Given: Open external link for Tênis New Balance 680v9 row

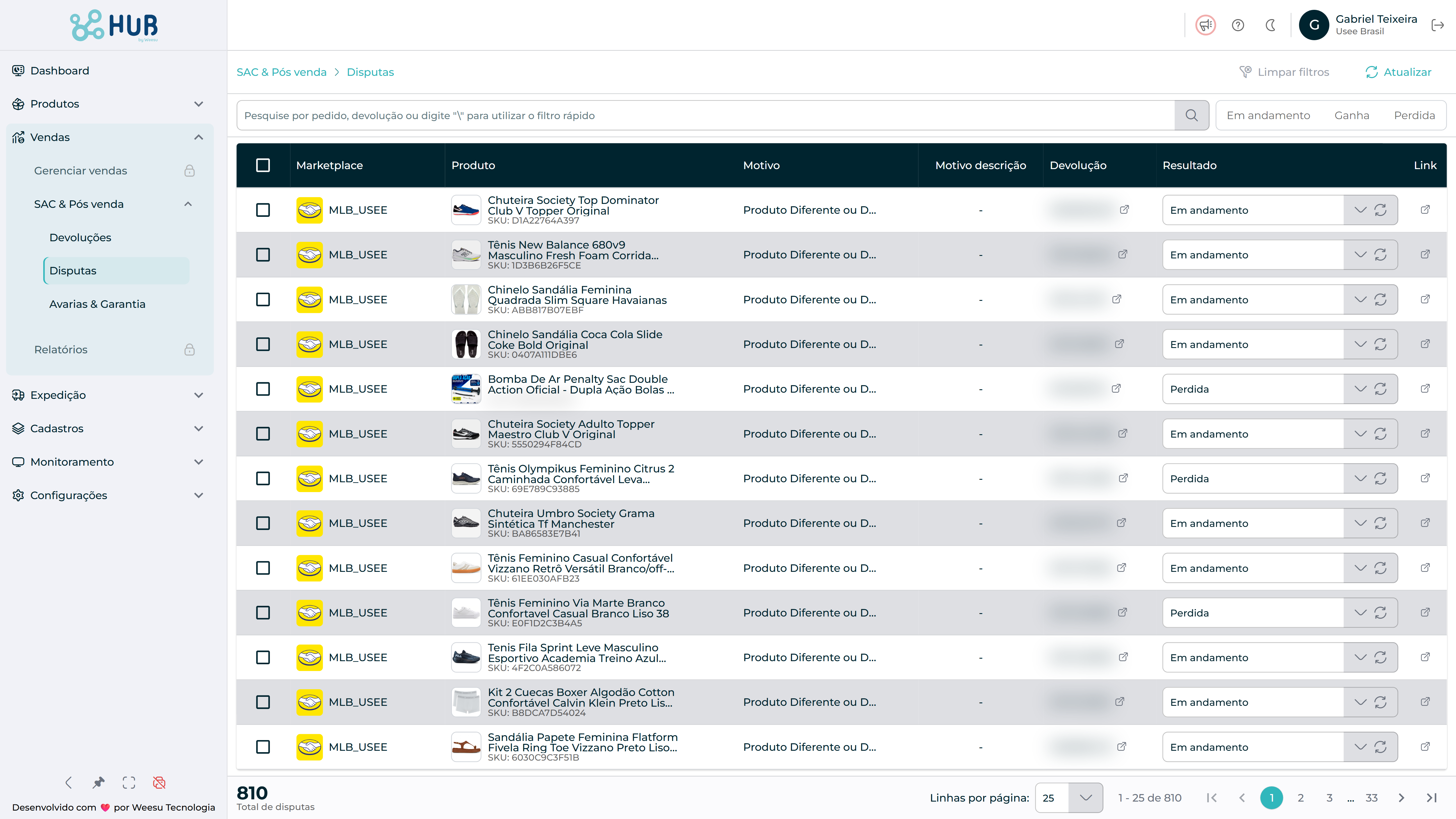Looking at the screenshot, I should click(x=1425, y=254).
